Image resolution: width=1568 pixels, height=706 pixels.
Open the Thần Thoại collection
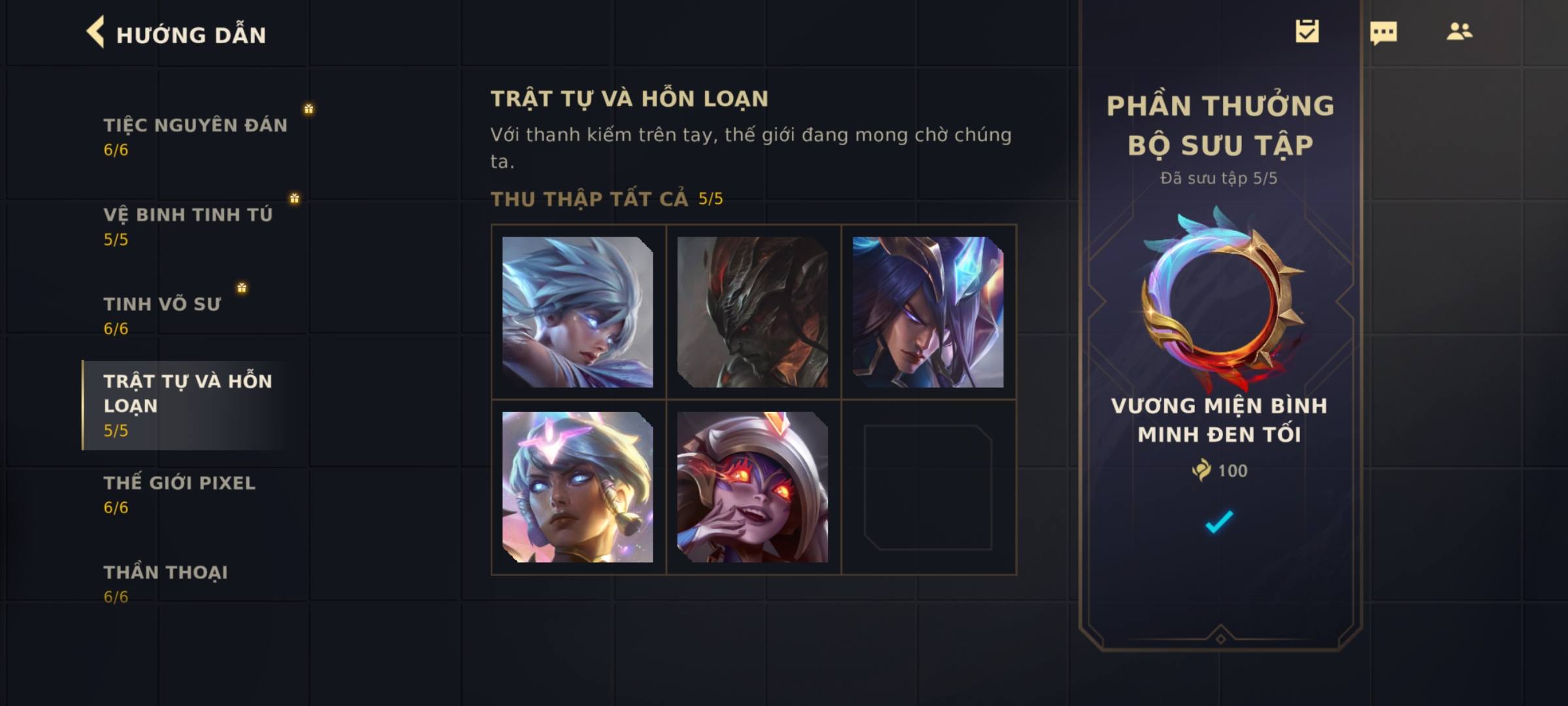[x=165, y=584]
